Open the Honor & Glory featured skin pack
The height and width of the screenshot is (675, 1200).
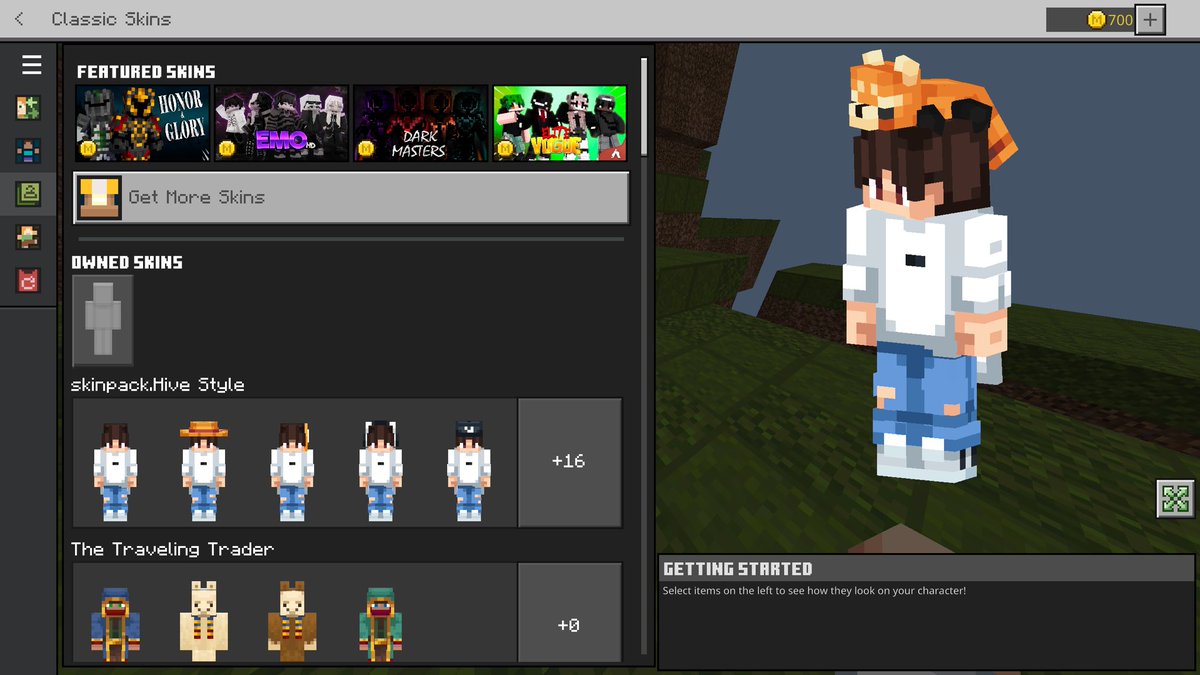(x=143, y=123)
